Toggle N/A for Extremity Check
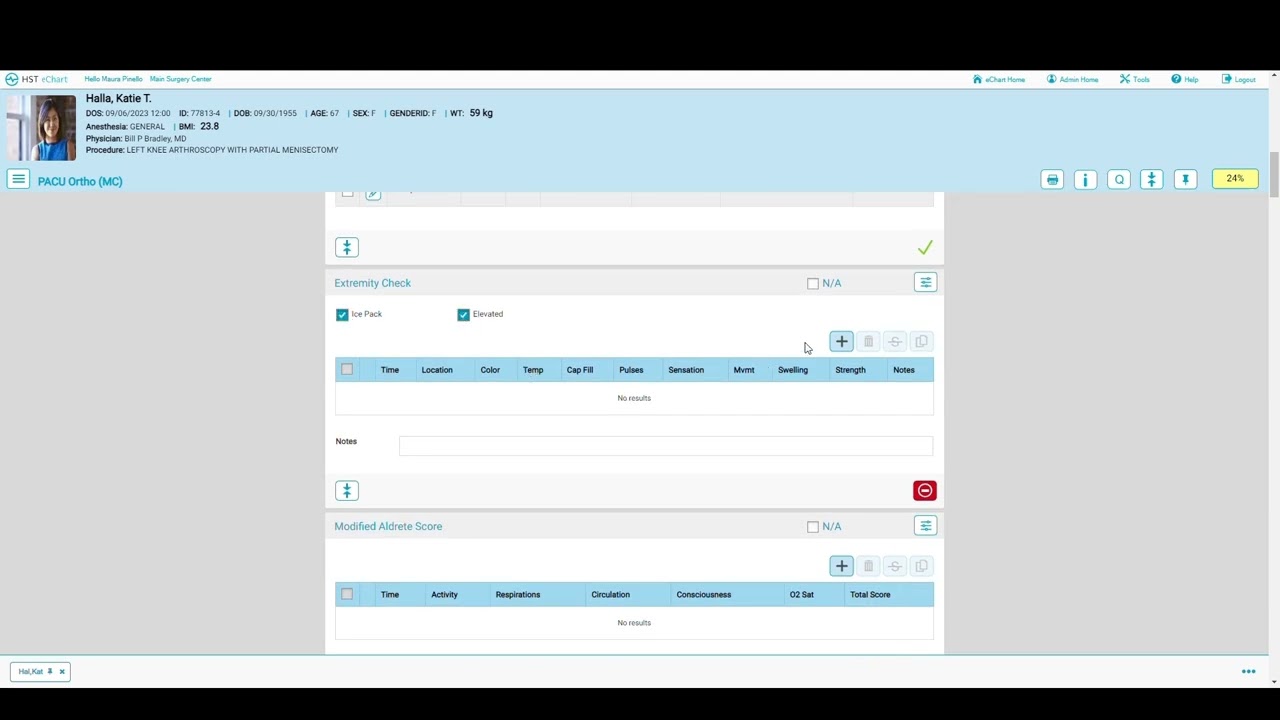Image resolution: width=1280 pixels, height=720 pixels. (813, 284)
